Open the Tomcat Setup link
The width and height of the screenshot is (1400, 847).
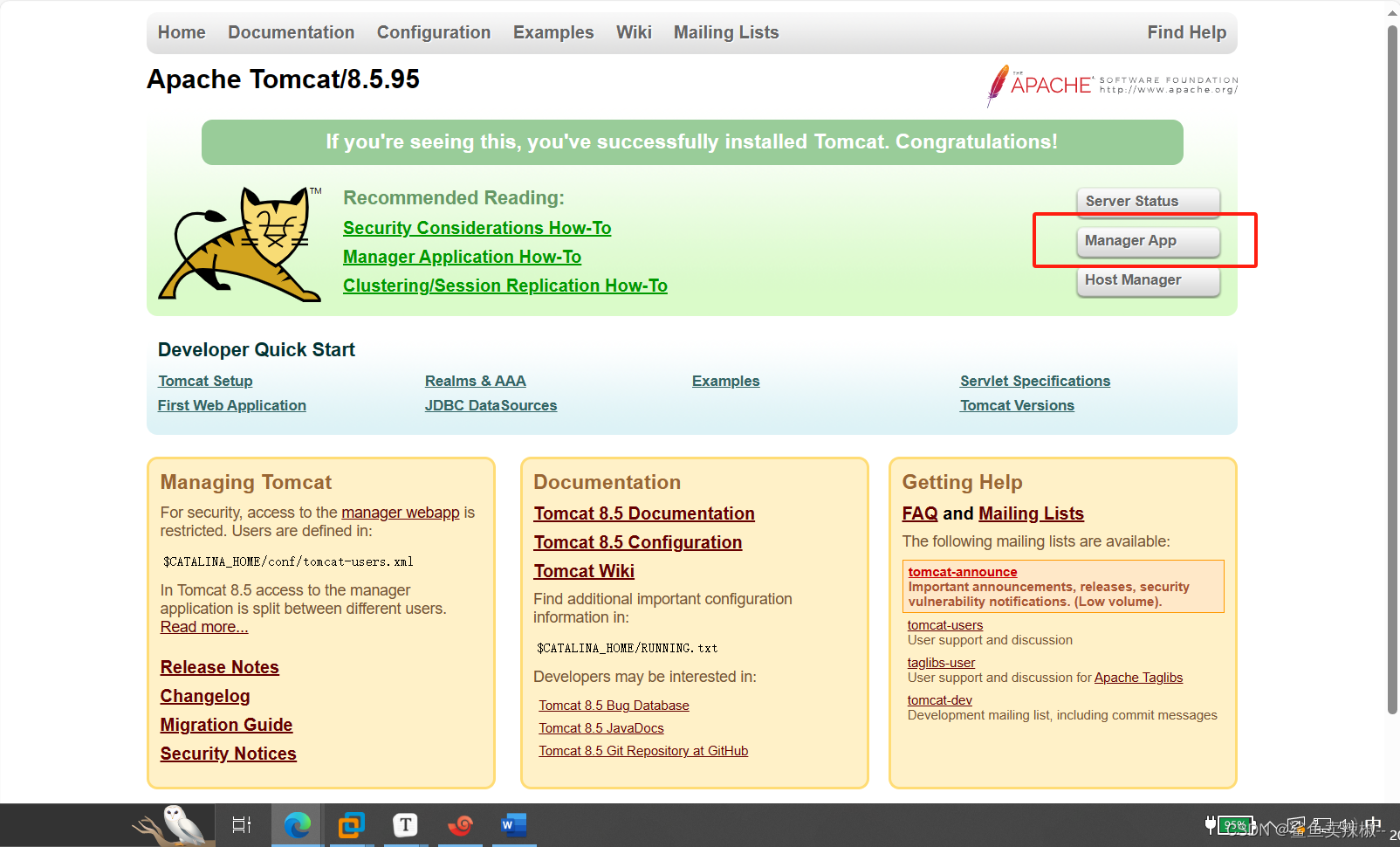205,381
